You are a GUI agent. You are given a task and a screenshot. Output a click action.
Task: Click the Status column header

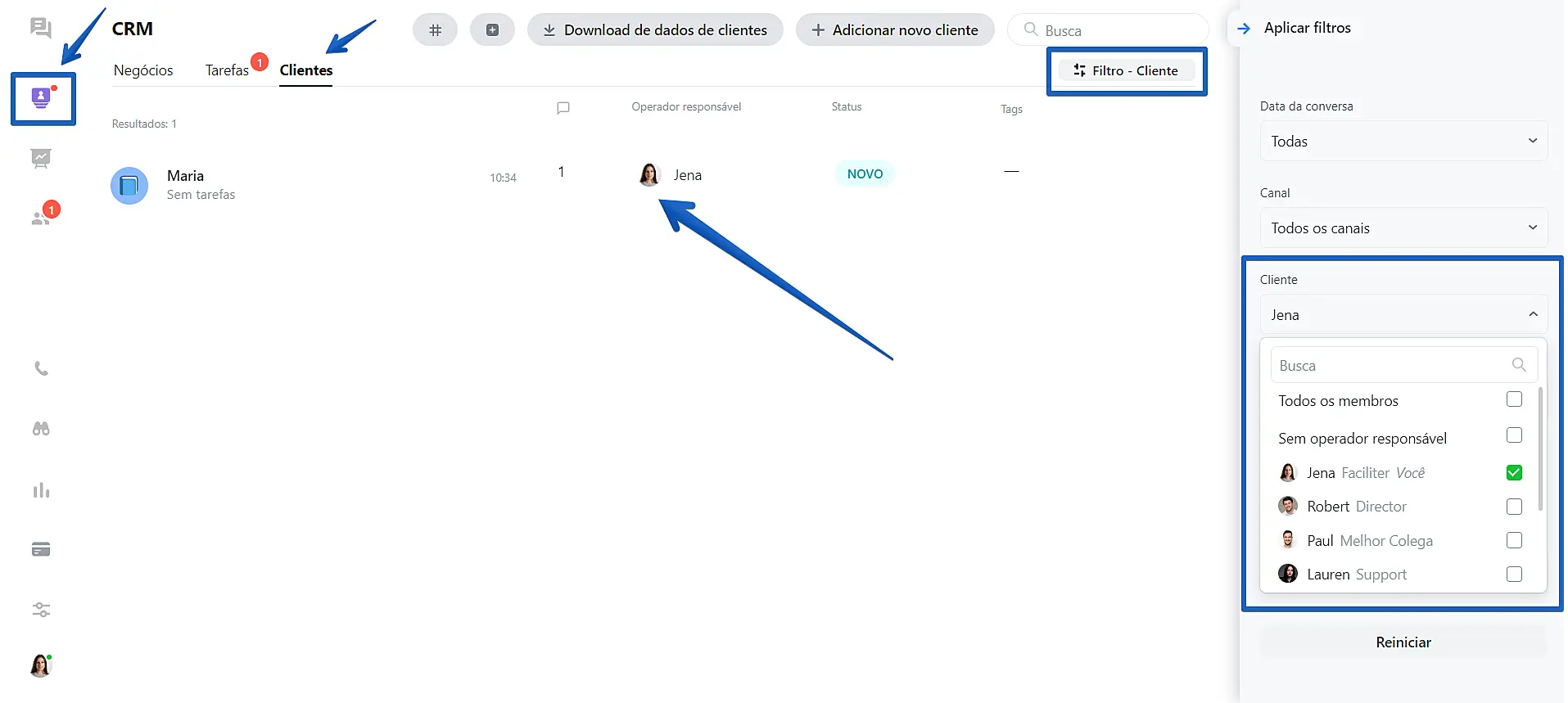click(x=847, y=107)
